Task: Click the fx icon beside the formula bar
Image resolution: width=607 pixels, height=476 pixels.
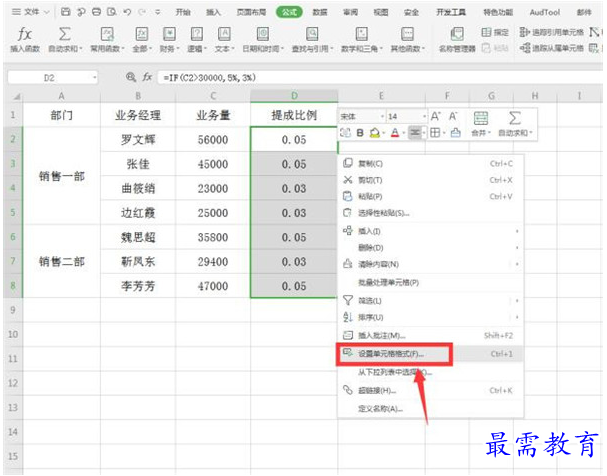Action: coord(147,77)
